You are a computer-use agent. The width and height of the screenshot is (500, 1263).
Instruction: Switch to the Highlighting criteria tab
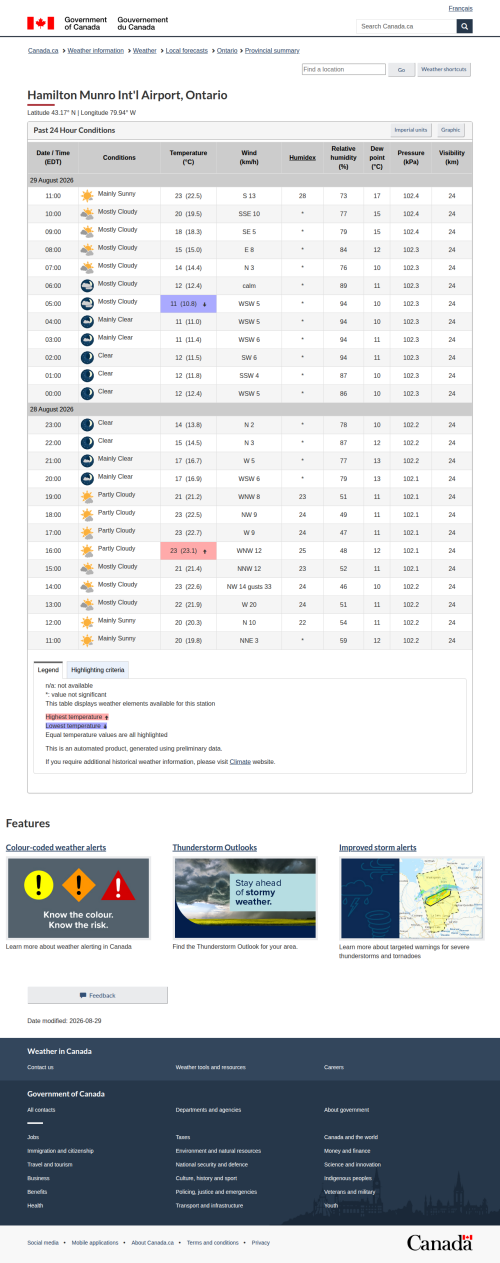coord(98,669)
